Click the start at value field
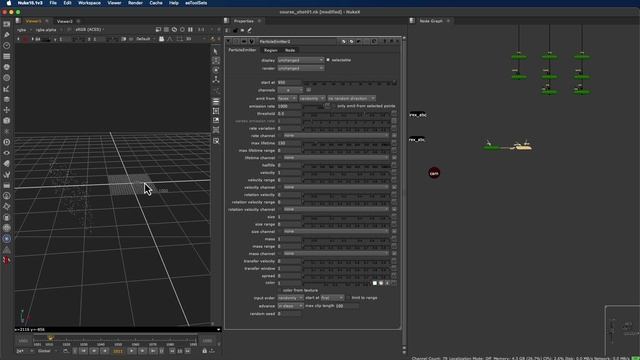 point(289,82)
